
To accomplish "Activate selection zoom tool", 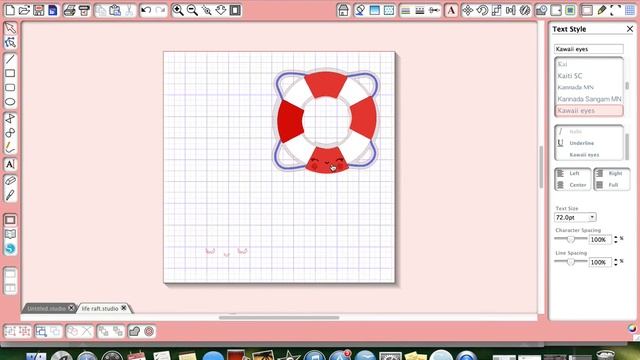I will (207, 10).
